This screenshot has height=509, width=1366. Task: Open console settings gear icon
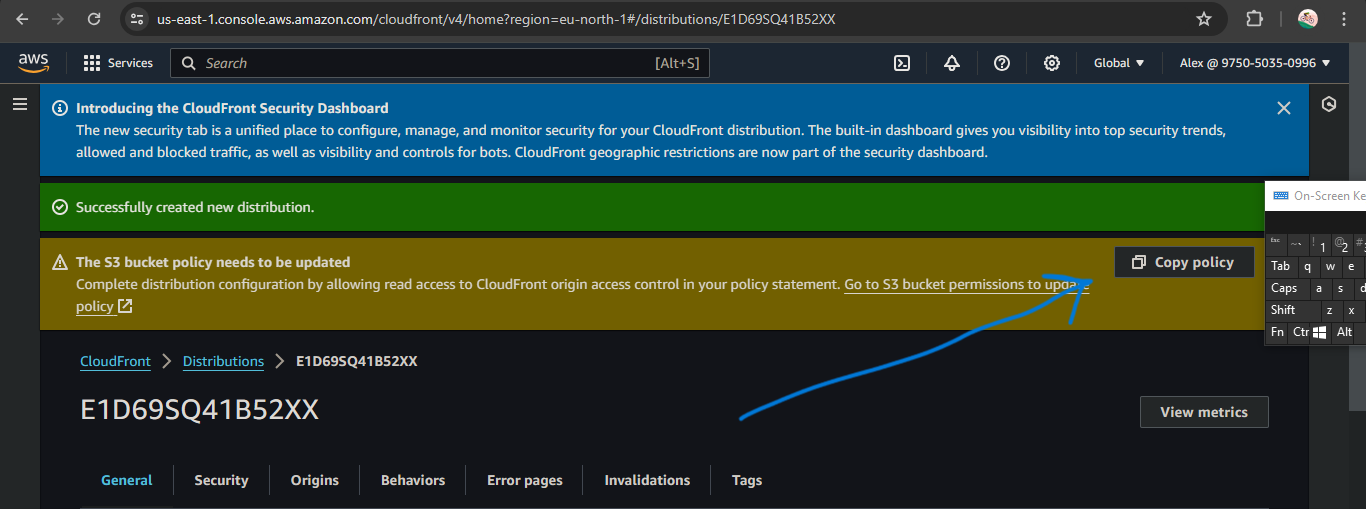pos(1052,63)
